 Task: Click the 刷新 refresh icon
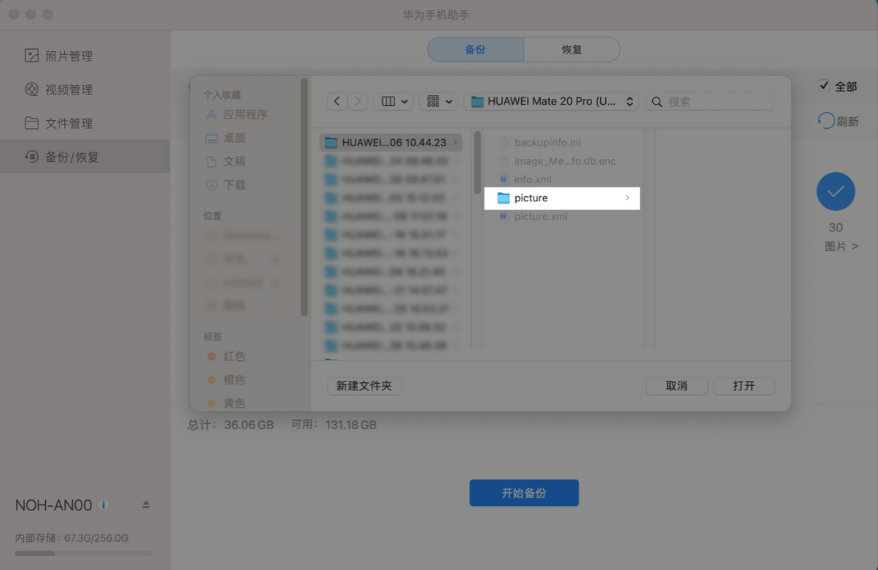(826, 121)
